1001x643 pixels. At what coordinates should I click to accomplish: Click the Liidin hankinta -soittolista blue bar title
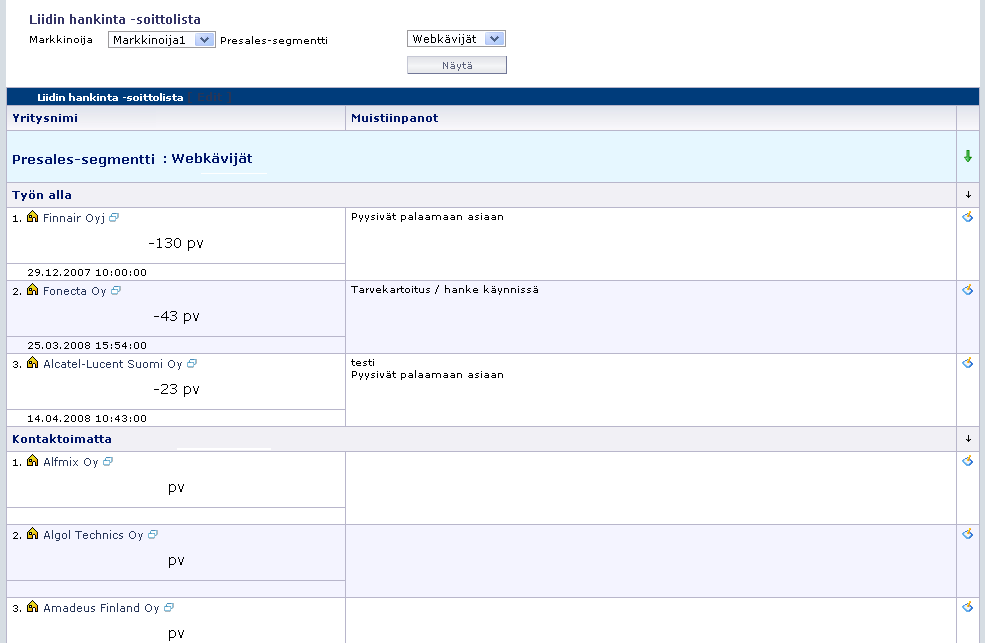tap(110, 97)
